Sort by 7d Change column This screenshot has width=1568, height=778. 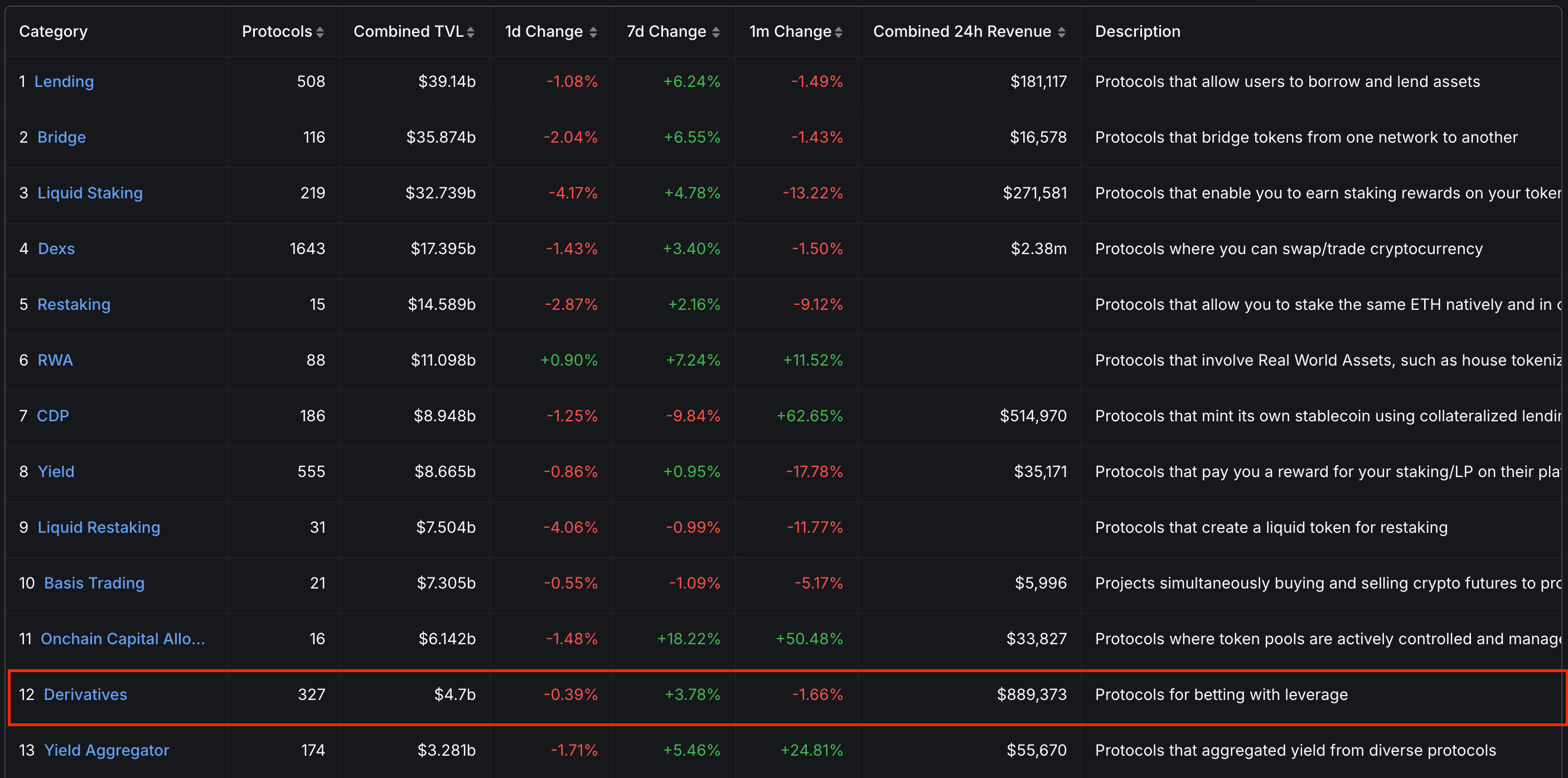715,31
